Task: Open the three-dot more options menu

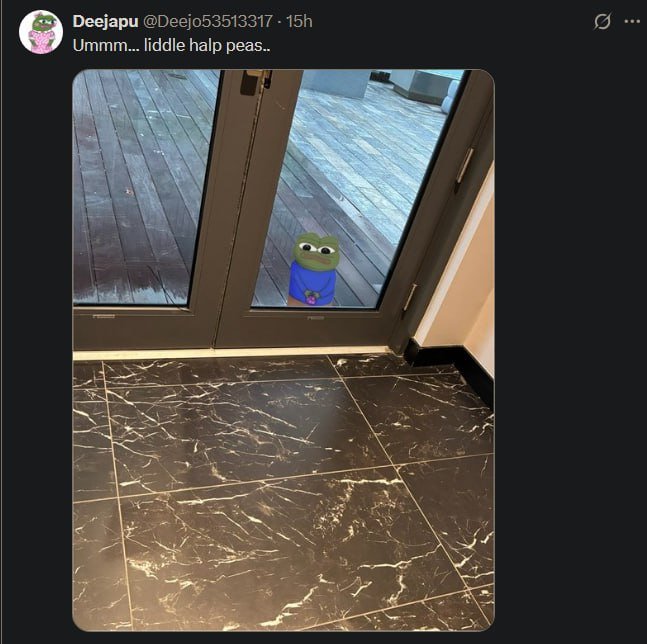Action: (632, 21)
